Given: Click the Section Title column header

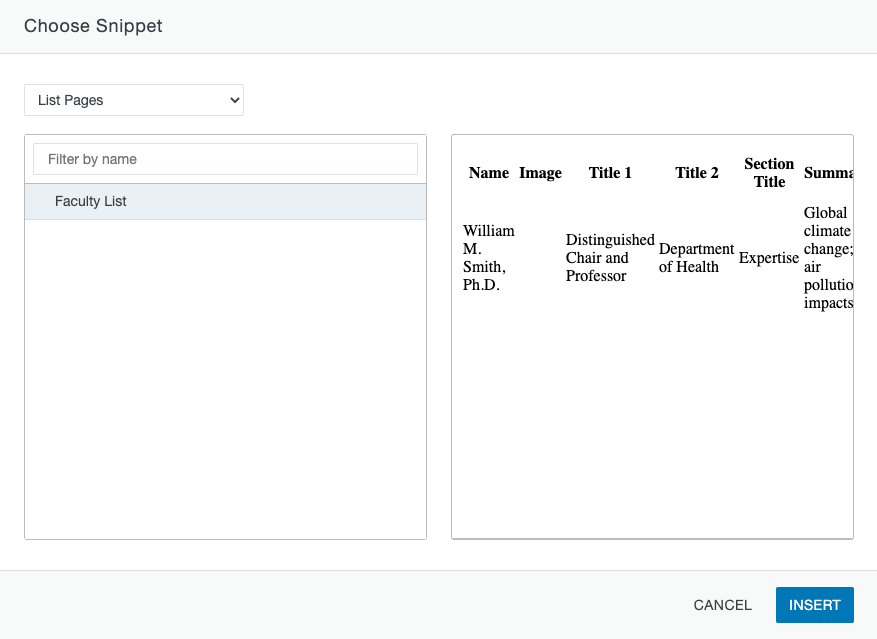Looking at the screenshot, I should click(769, 173).
